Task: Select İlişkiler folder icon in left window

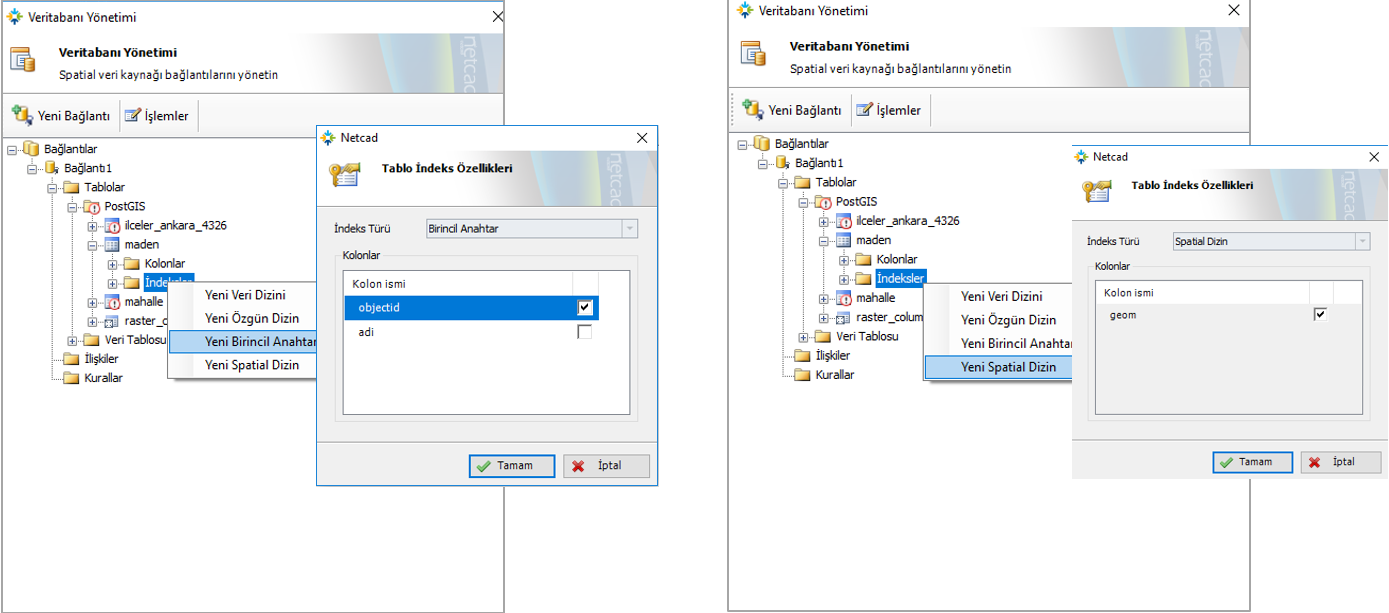Action: (71, 359)
